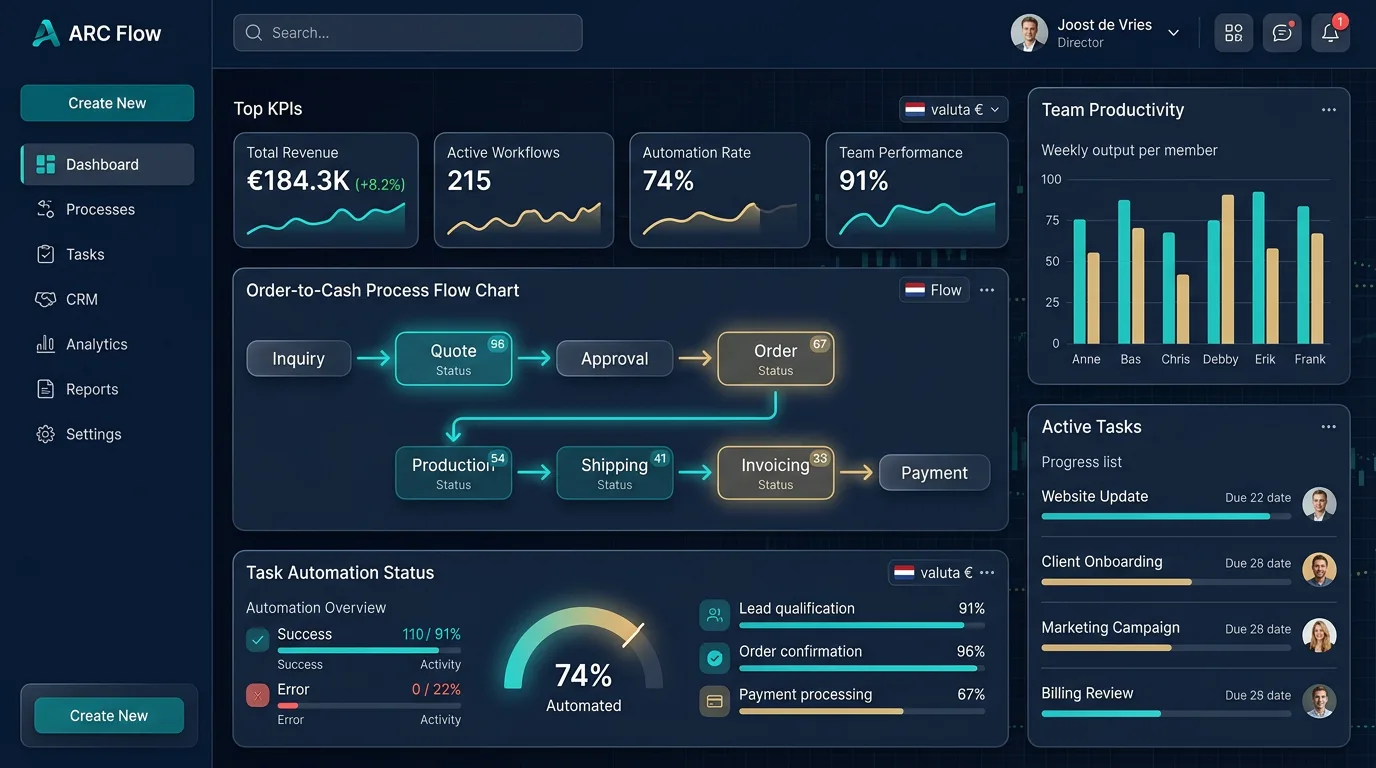Open the valuta € dropdown in Top KPIs

coord(953,110)
